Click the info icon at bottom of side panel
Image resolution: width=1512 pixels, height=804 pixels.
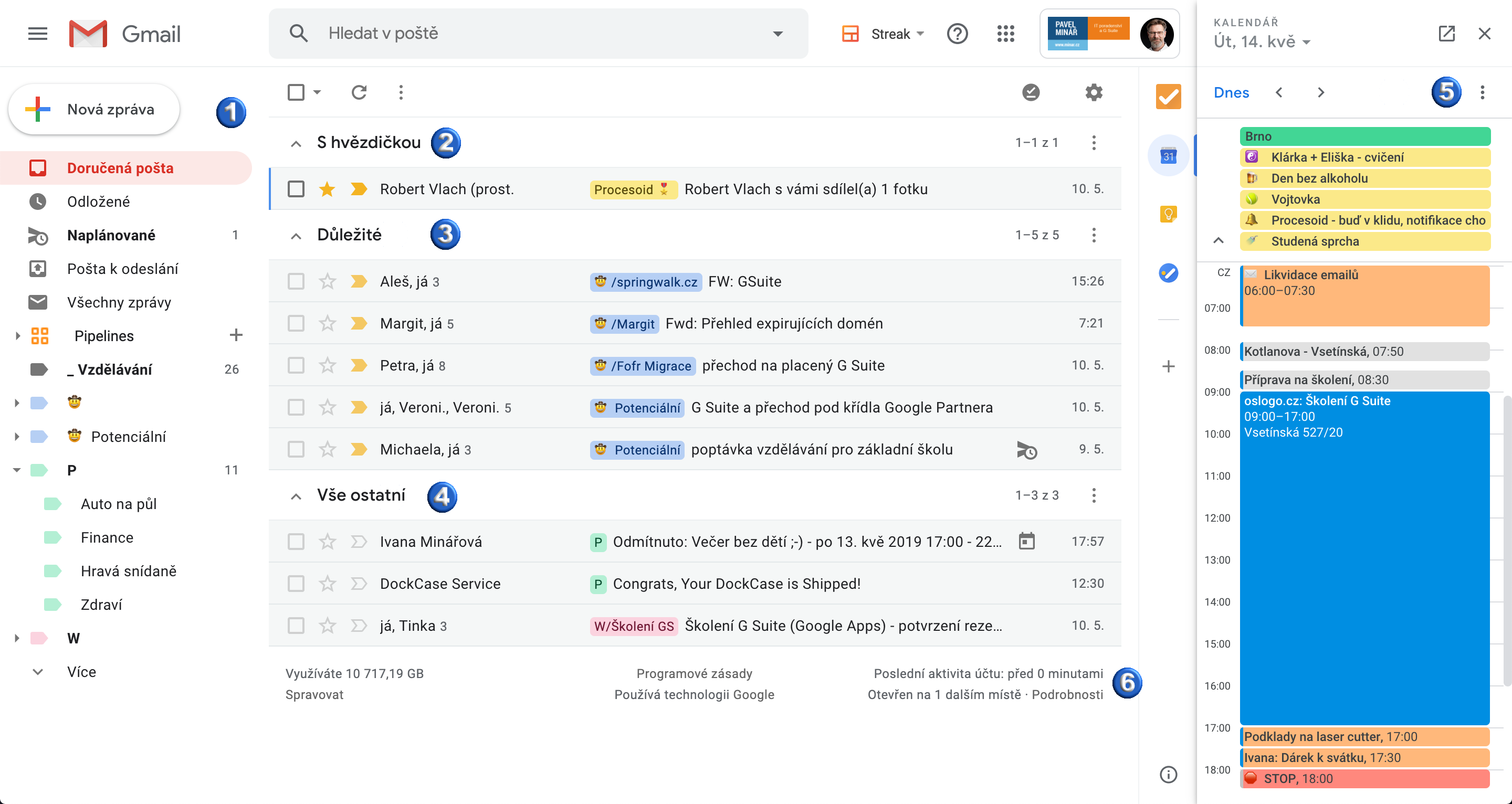1168,775
